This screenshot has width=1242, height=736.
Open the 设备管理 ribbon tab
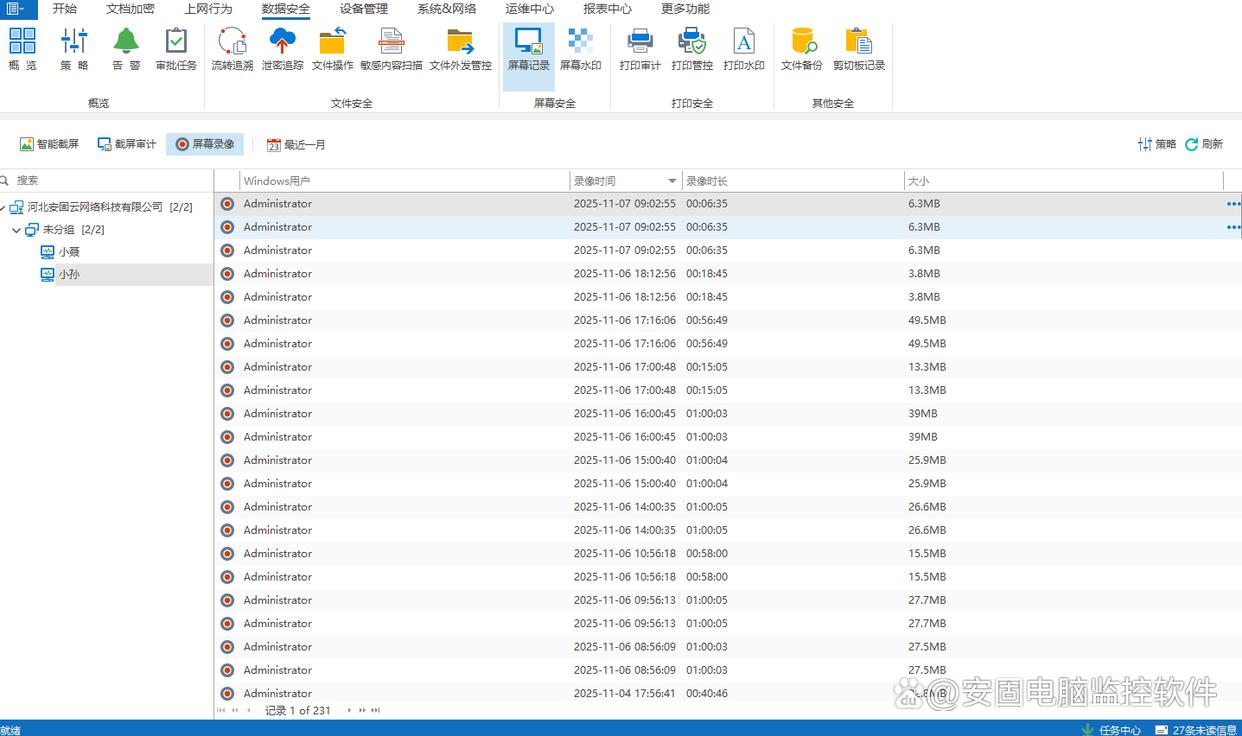(x=363, y=9)
